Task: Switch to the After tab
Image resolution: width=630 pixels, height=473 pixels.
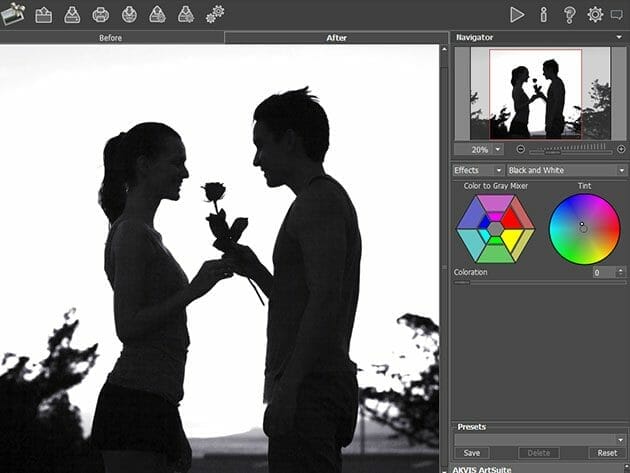Action: click(x=336, y=38)
